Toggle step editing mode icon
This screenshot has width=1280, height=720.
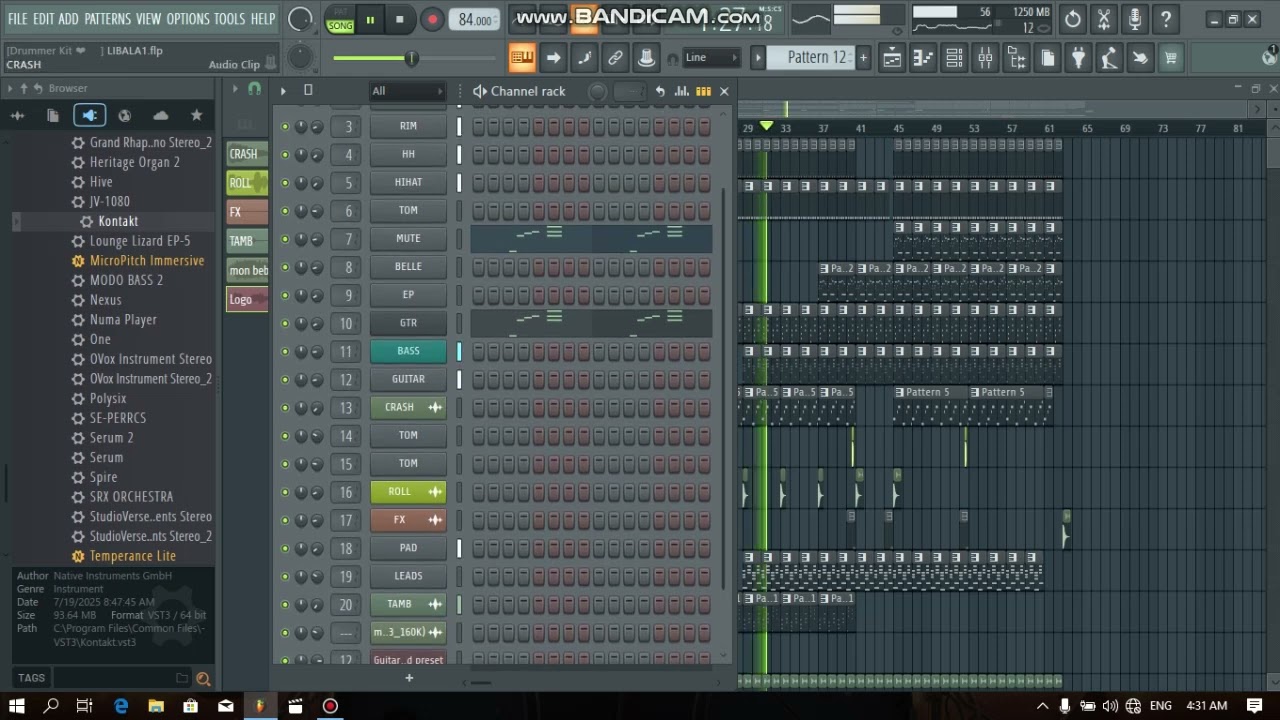(x=584, y=58)
